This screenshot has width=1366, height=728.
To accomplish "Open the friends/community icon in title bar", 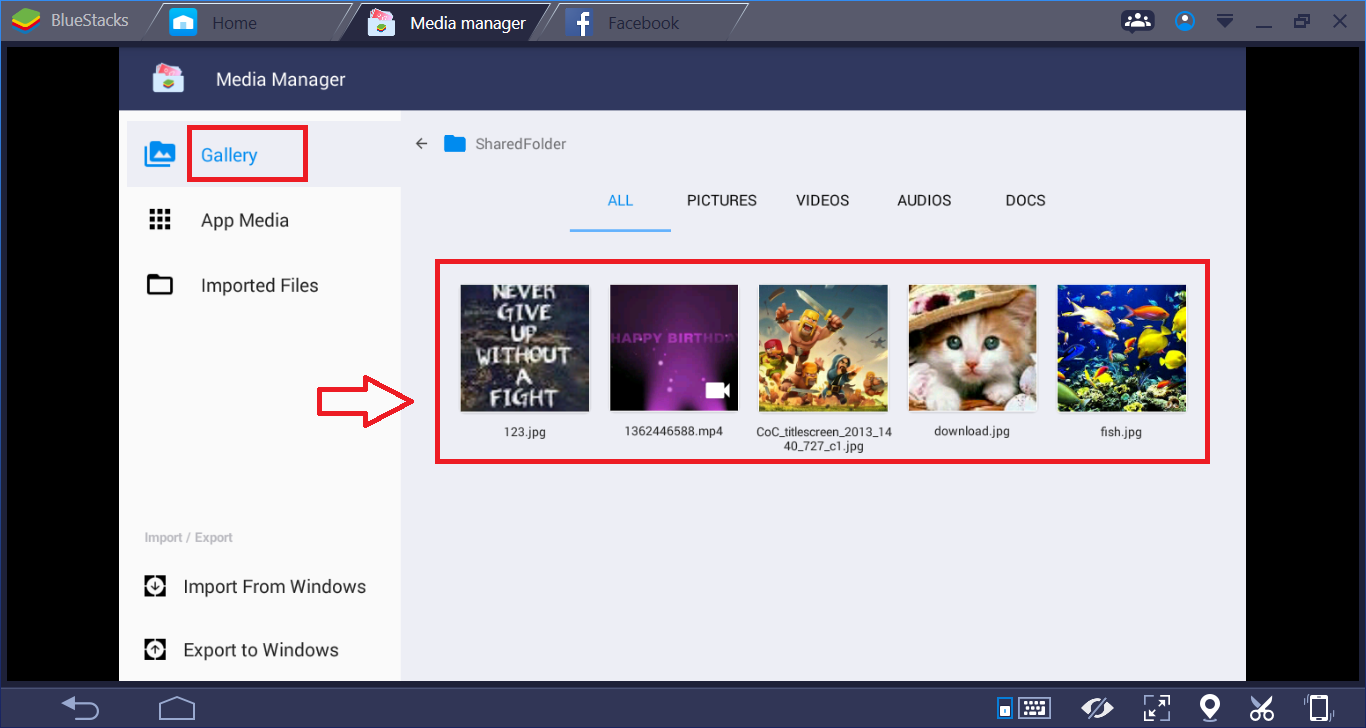I will click(x=1137, y=21).
